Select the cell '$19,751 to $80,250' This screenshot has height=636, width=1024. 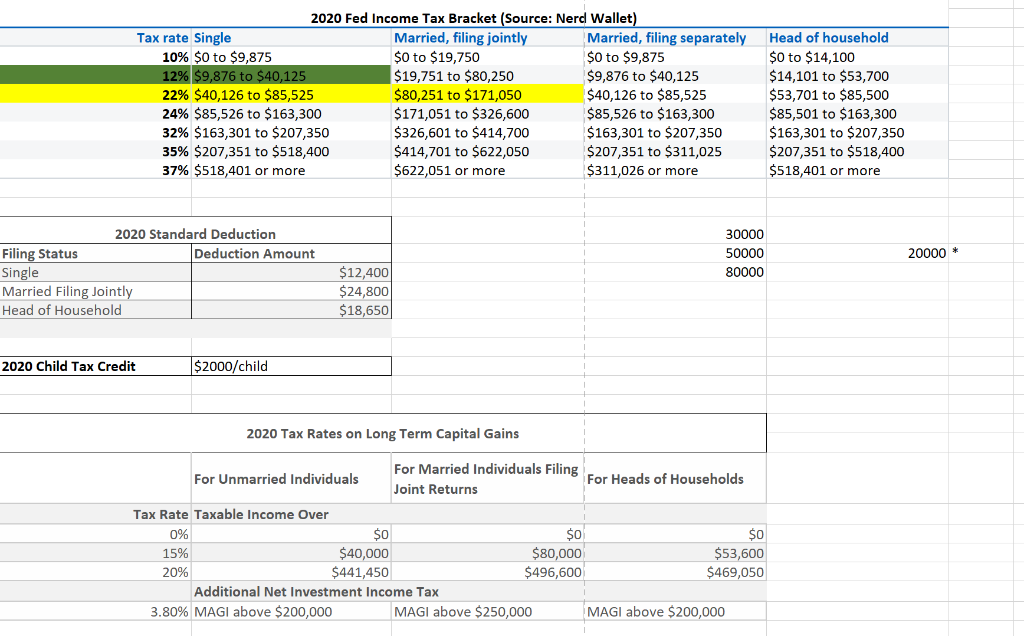click(x=488, y=76)
